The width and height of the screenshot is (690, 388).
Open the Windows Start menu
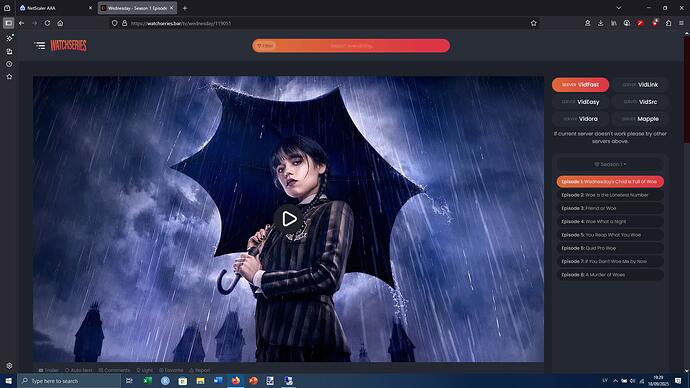[8, 381]
